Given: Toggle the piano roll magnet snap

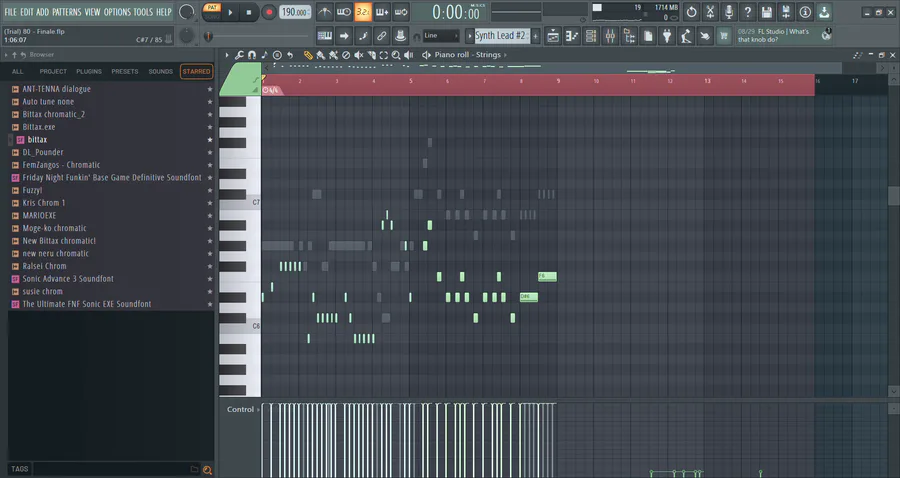Looking at the screenshot, I should pos(252,55).
